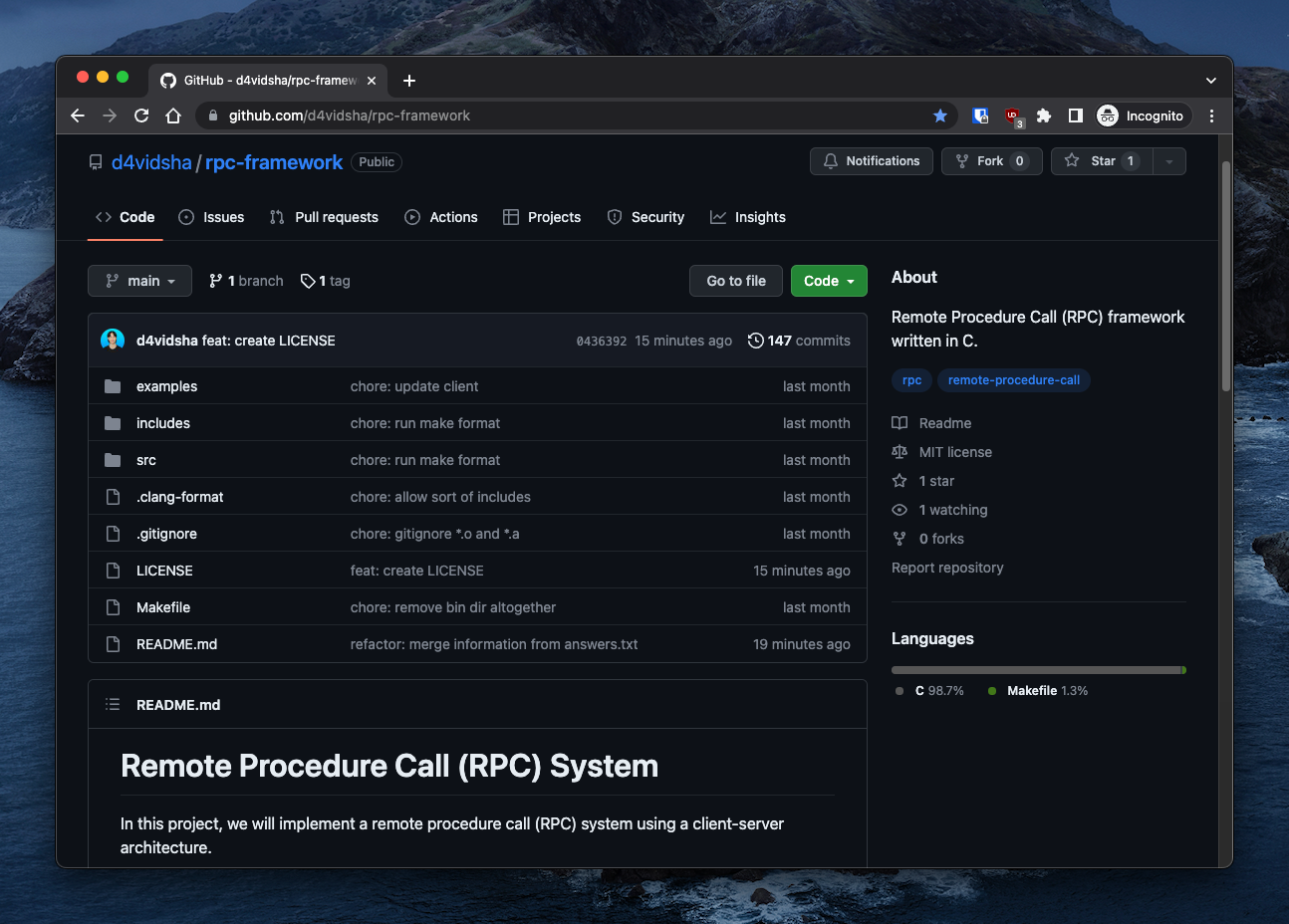The height and width of the screenshot is (924, 1289).
Task: Open commit hash 0436392
Action: 602,341
